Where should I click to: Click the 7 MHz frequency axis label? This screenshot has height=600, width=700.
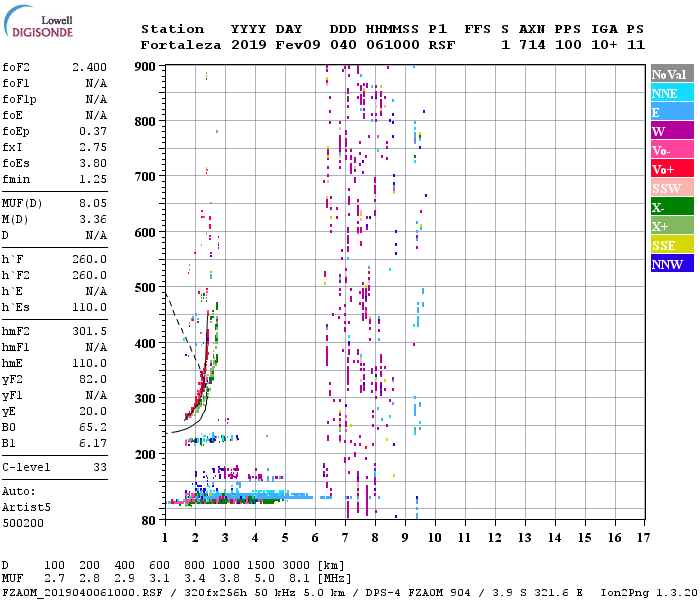(x=345, y=538)
